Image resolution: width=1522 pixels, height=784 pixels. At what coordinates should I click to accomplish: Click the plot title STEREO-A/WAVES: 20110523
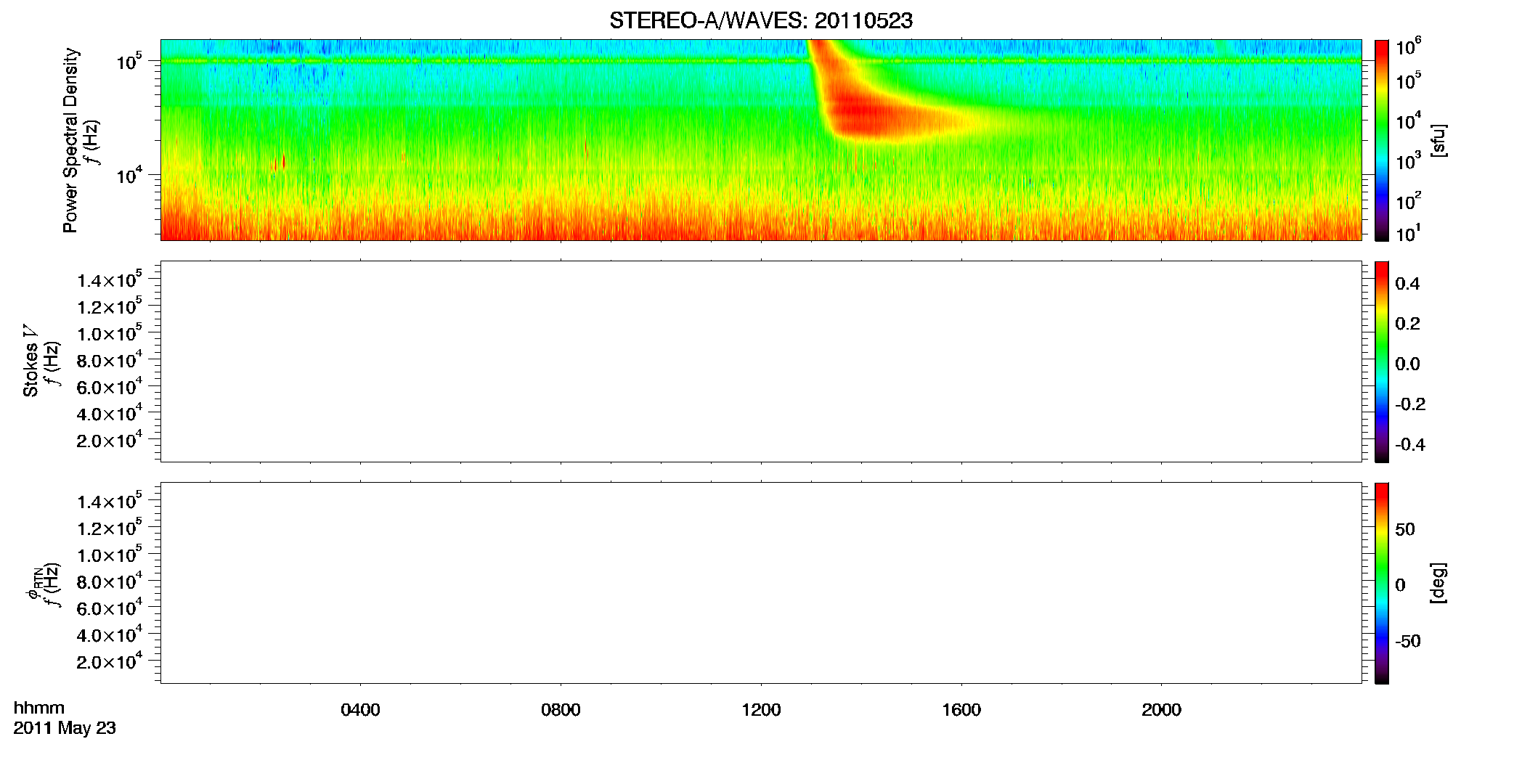(x=761, y=21)
